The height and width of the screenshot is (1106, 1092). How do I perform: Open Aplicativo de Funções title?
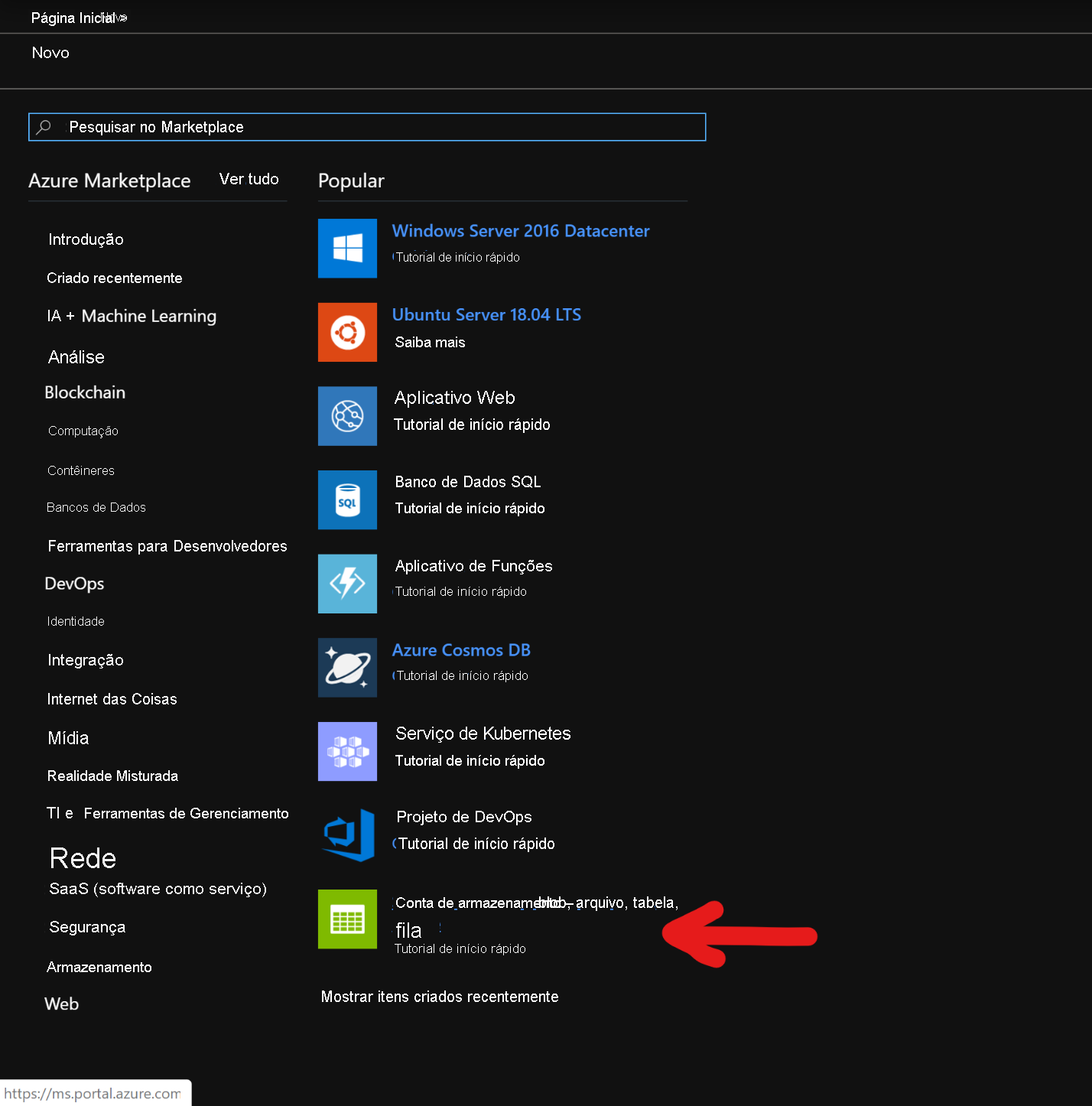(474, 566)
